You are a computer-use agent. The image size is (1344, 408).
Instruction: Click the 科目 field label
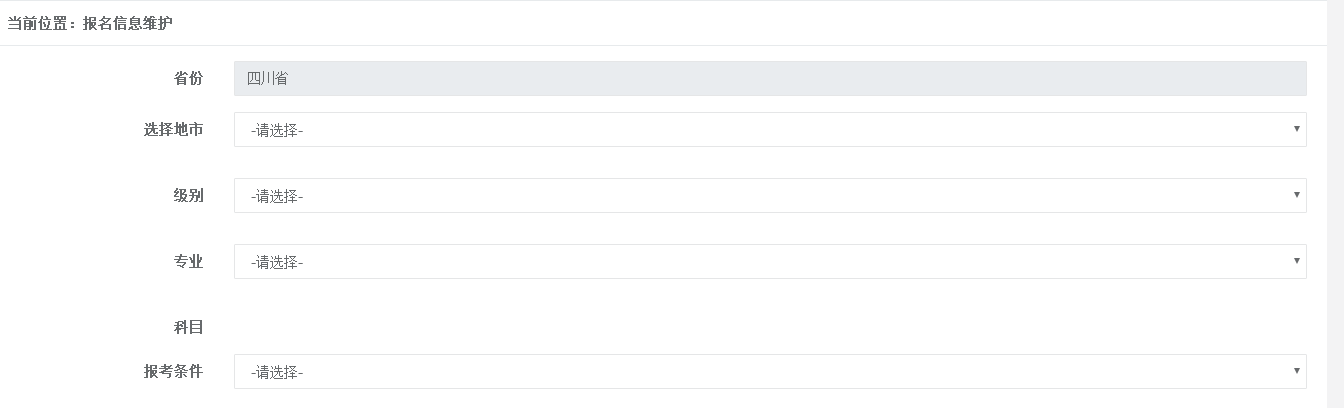coord(188,327)
